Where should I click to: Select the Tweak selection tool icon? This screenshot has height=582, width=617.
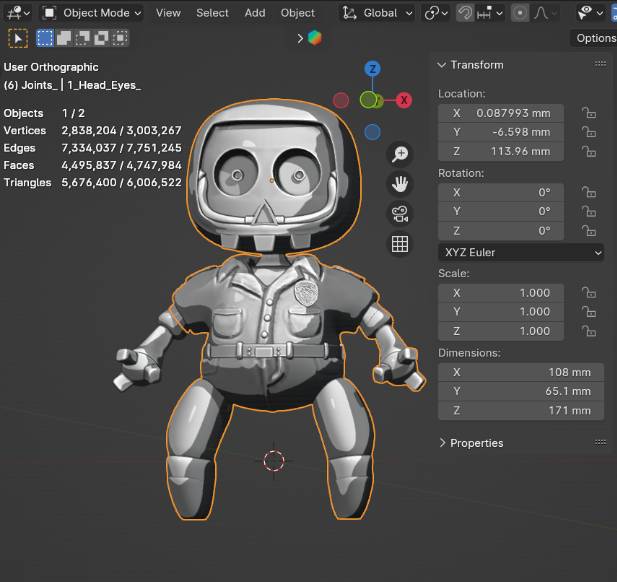18,38
